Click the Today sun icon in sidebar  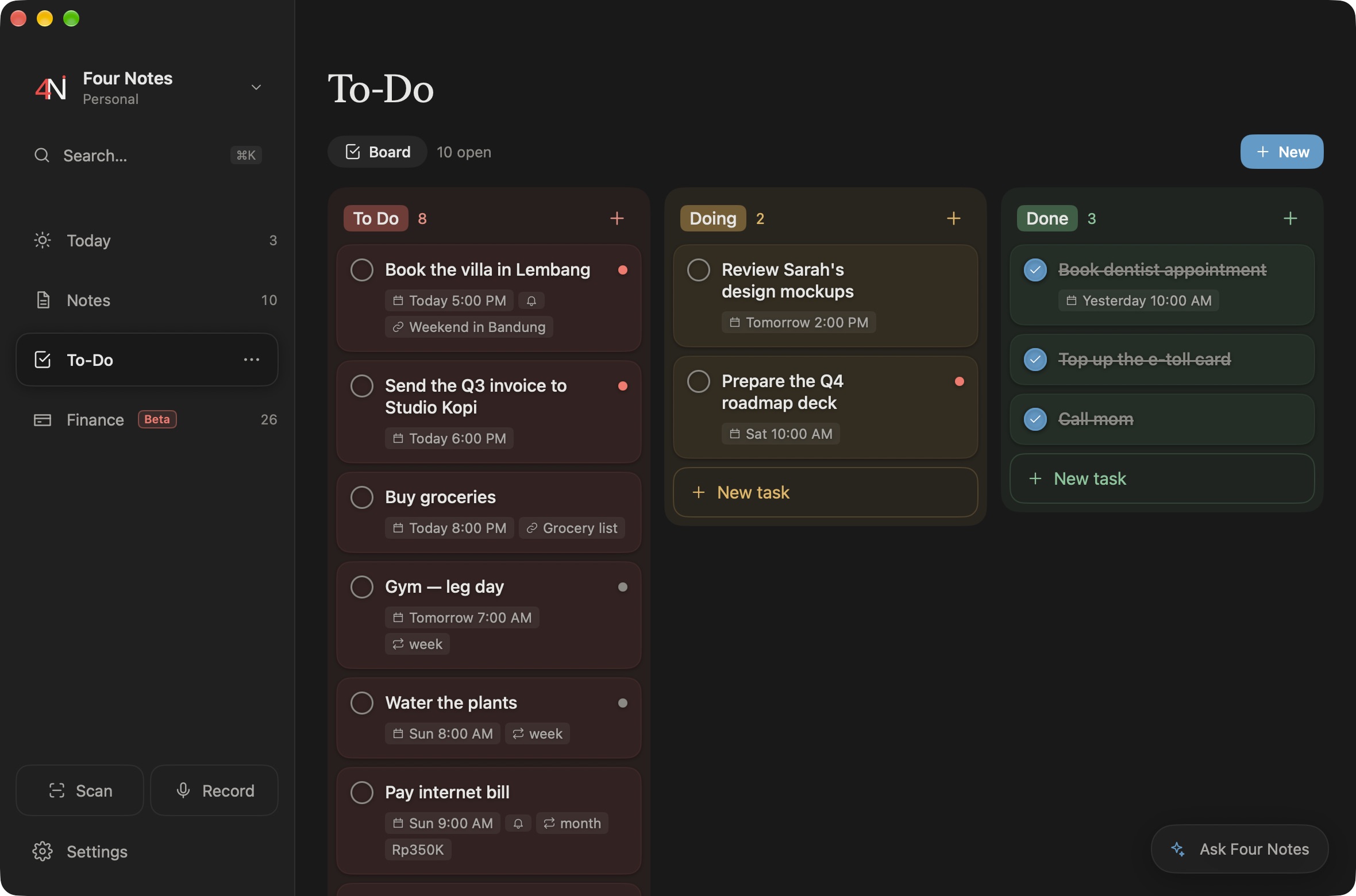click(x=43, y=240)
